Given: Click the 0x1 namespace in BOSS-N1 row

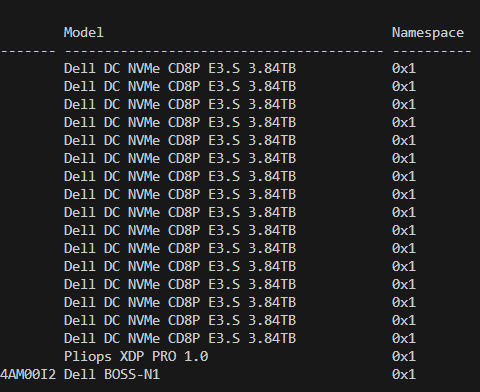Looking at the screenshot, I should [404, 374].
